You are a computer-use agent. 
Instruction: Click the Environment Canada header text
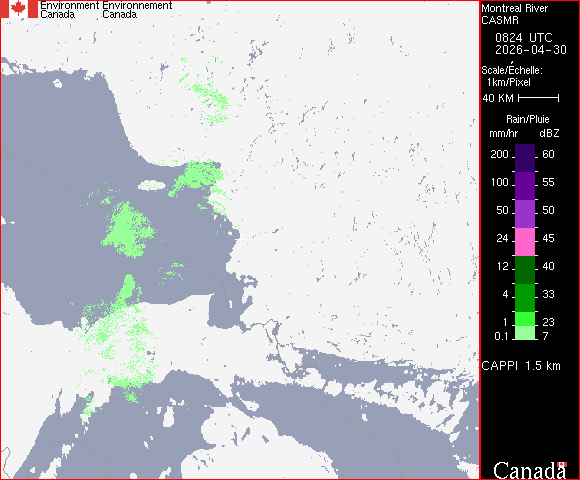pyautogui.click(x=106, y=10)
